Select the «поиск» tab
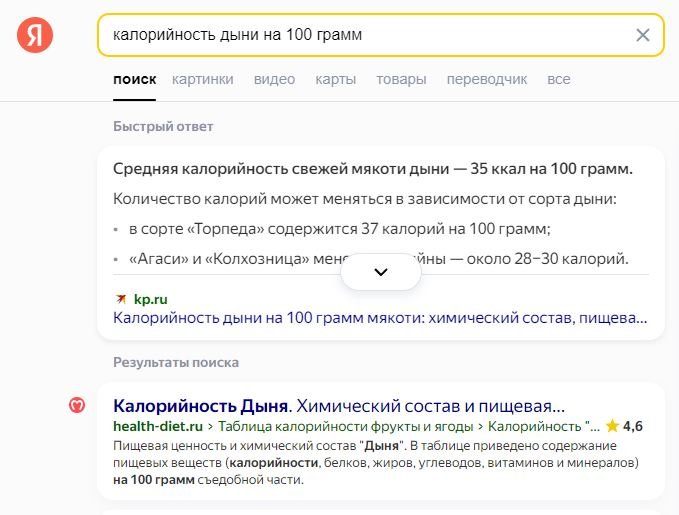The height and width of the screenshot is (515, 679). coord(134,79)
